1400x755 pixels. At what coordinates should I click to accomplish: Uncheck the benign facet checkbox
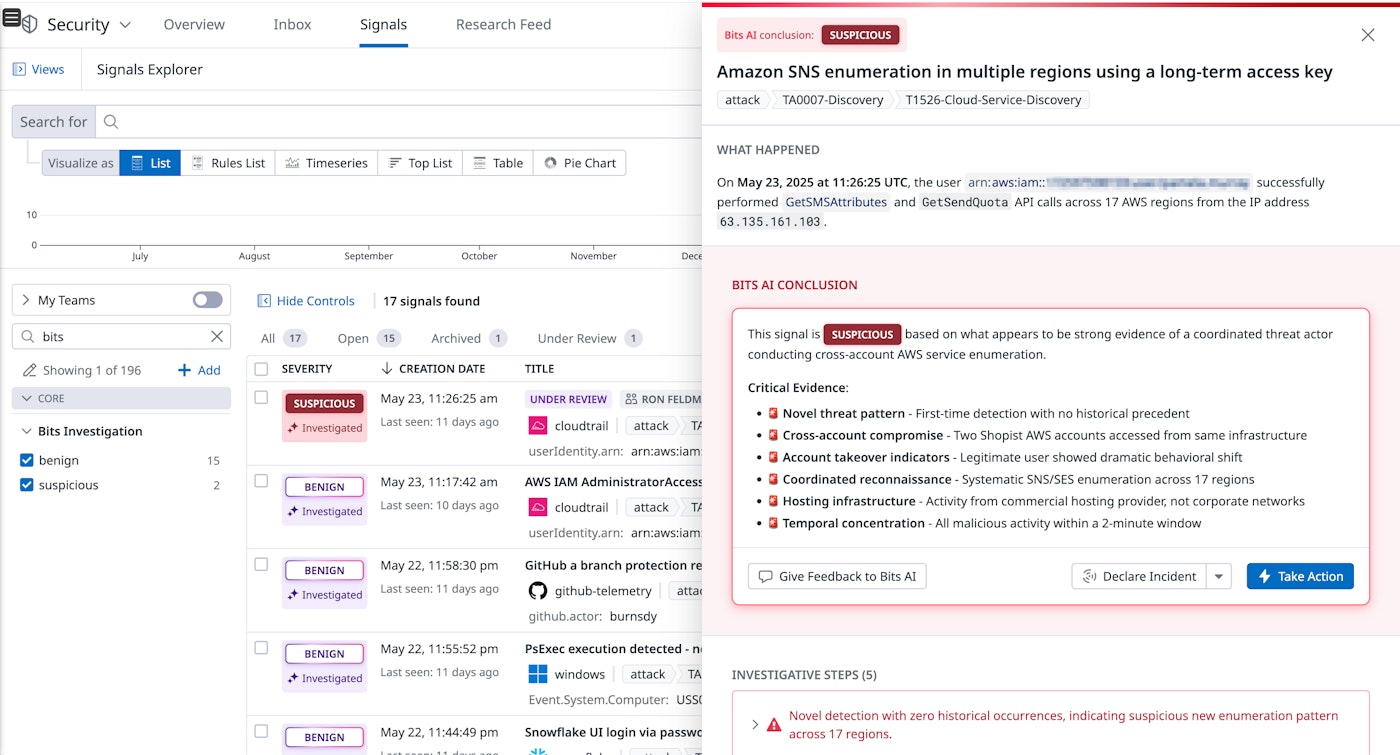pos(27,460)
